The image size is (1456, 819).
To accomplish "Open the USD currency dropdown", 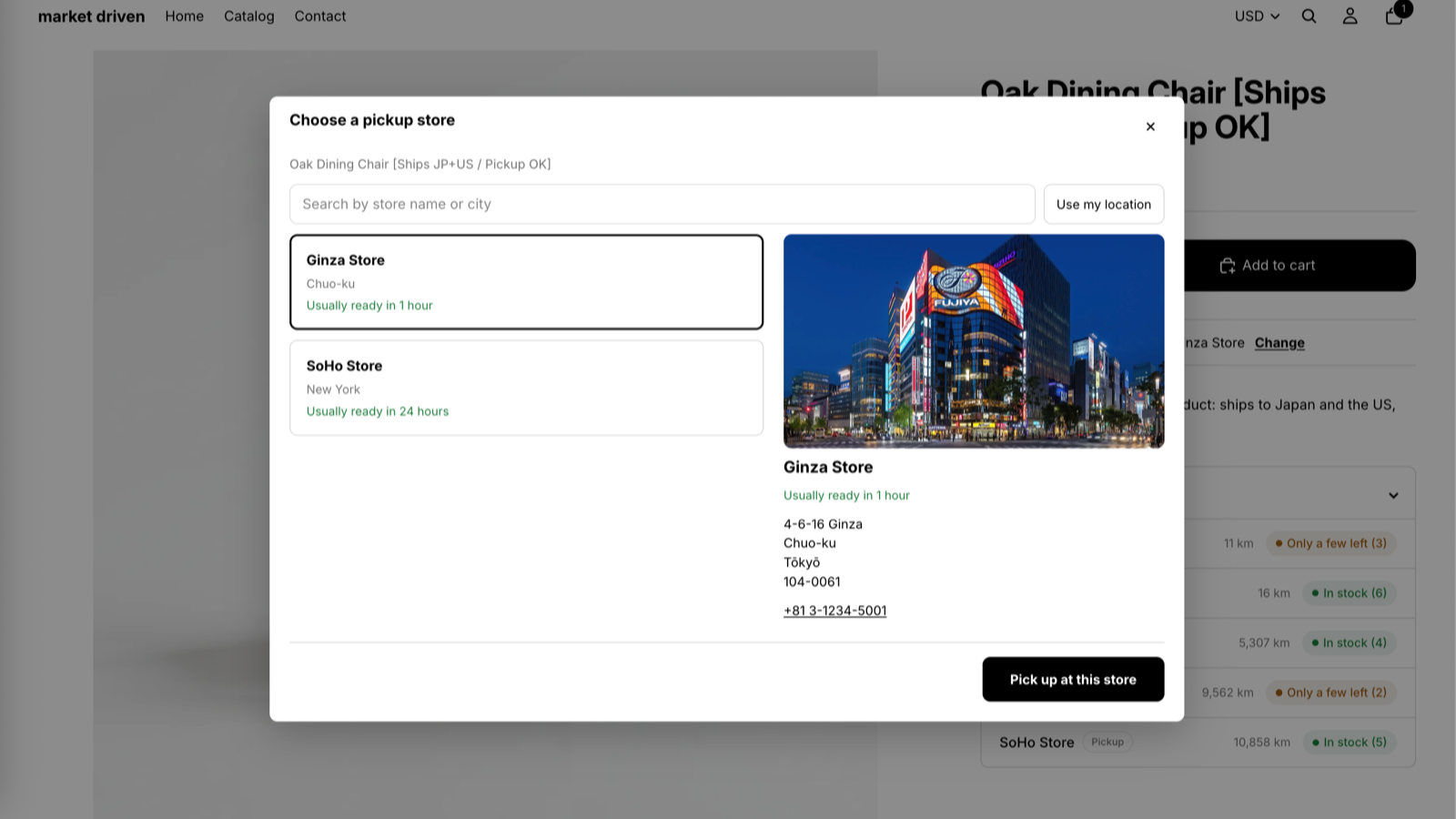I will [x=1257, y=16].
